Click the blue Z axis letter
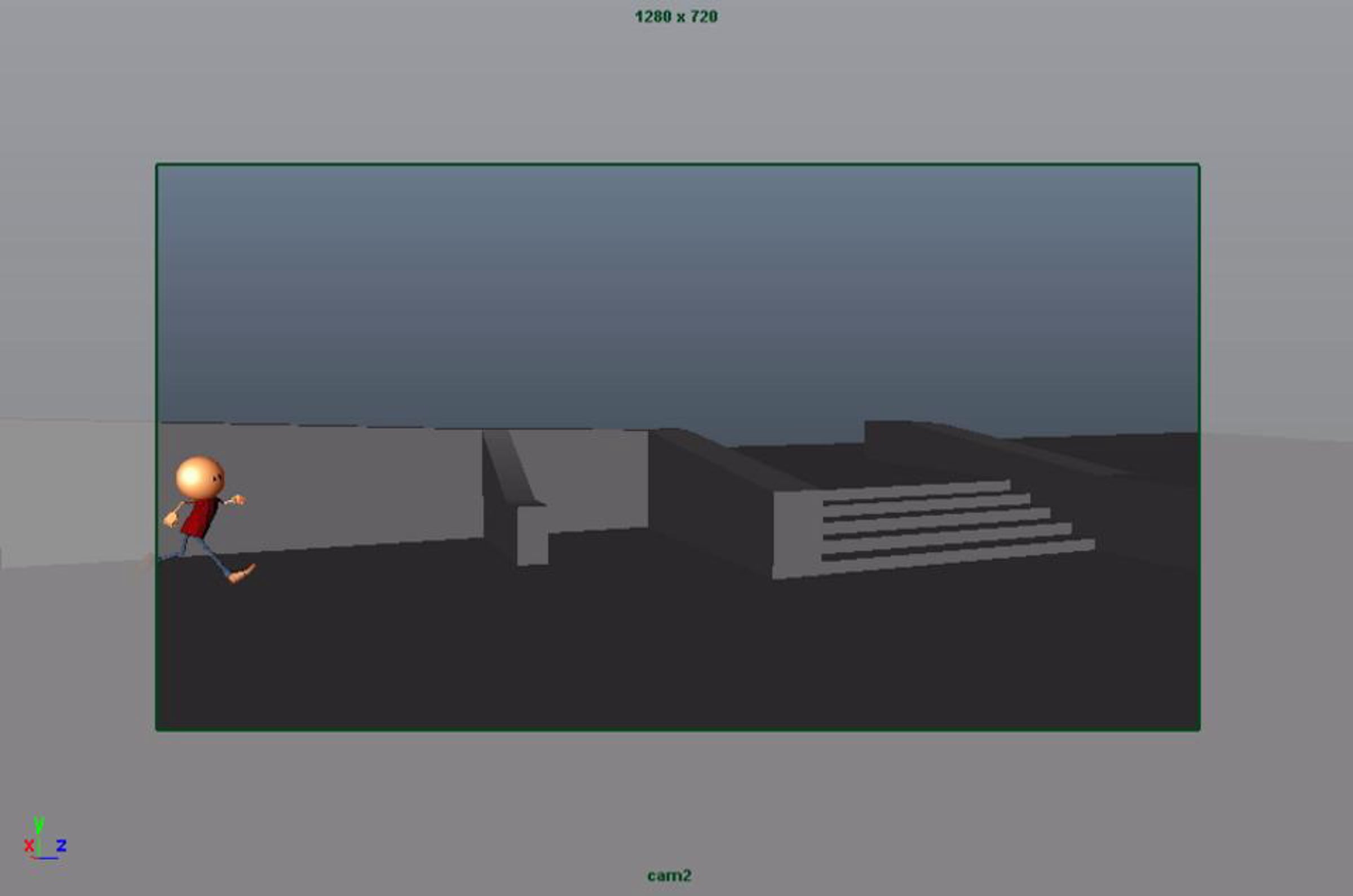Screen dimensions: 1353x896 coord(61,845)
